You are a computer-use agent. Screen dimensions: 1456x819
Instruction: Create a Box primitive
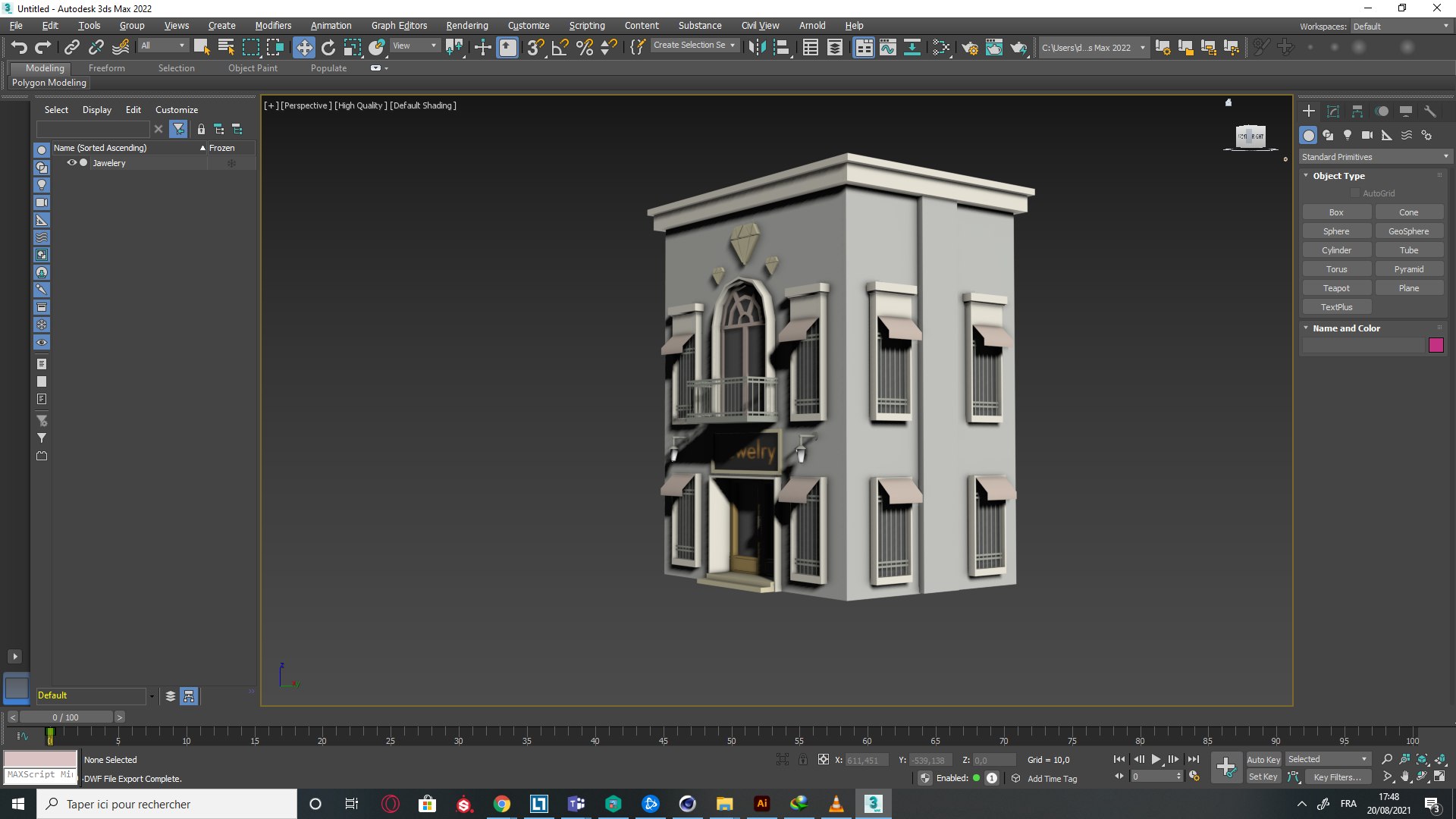pos(1336,212)
